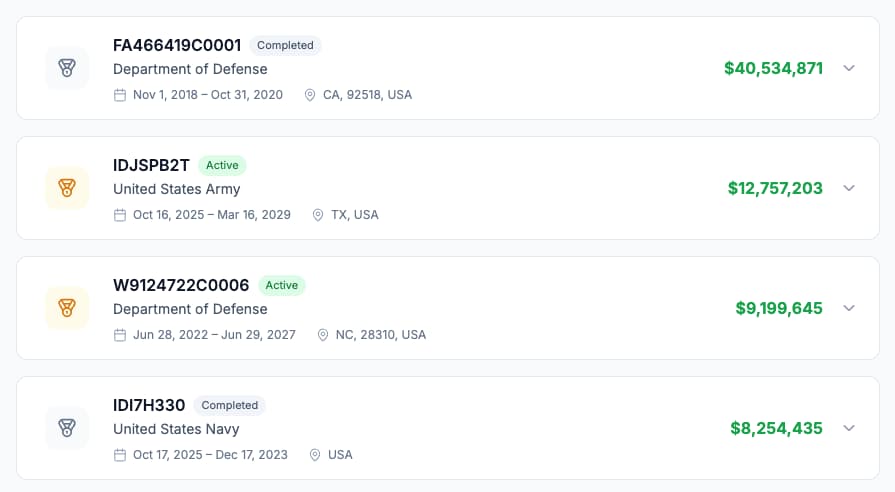Click the $12,757,203 contract amount
The image size is (895, 492).
point(775,188)
